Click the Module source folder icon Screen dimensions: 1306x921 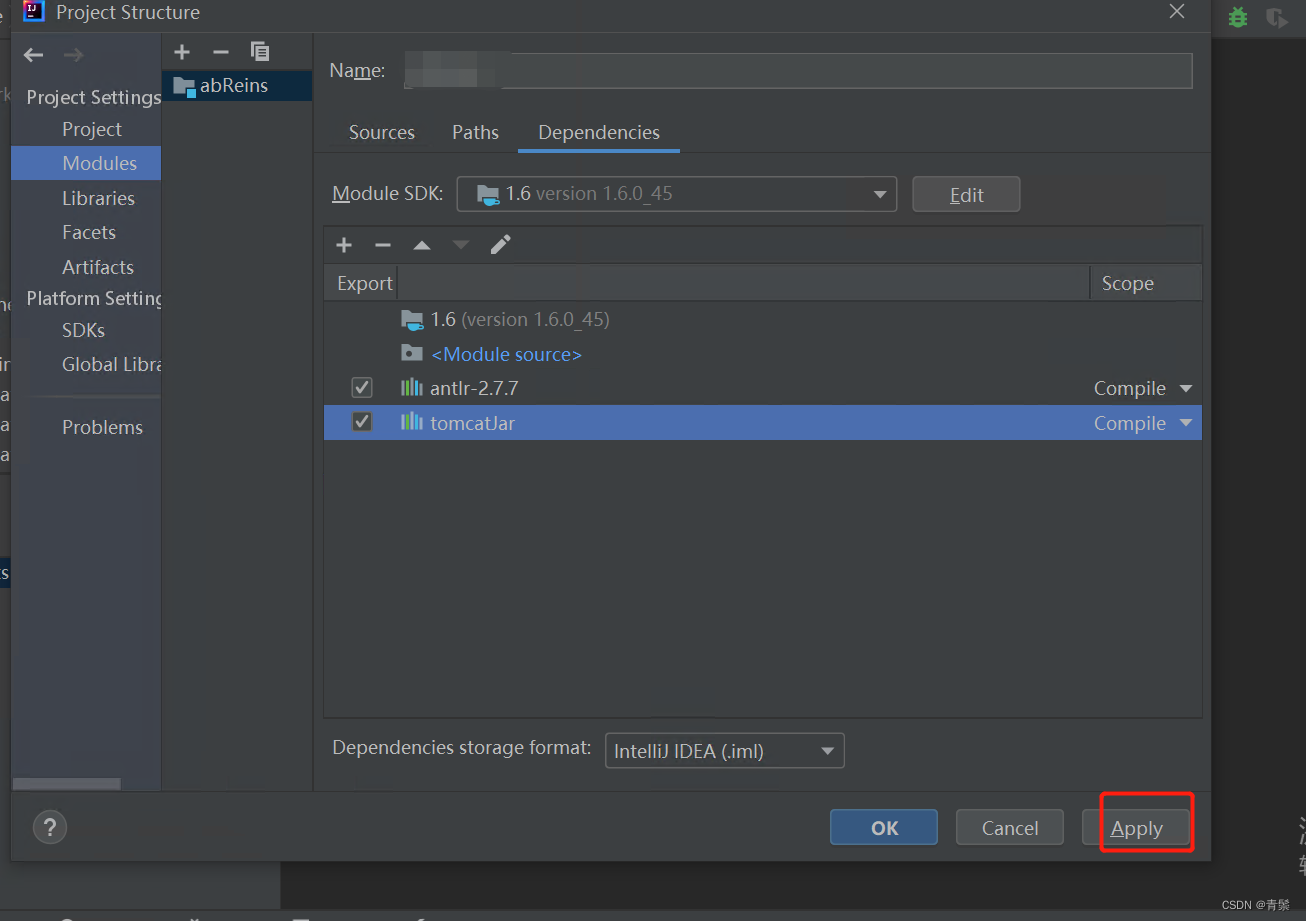tap(412, 354)
